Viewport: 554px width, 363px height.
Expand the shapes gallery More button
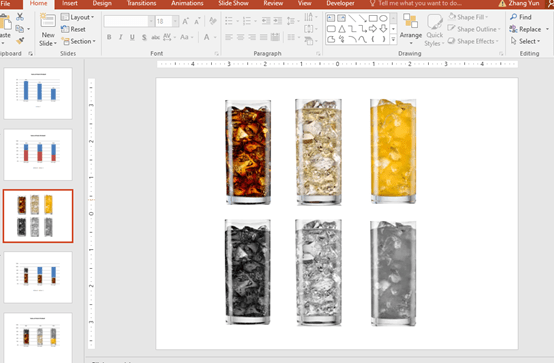(x=393, y=40)
